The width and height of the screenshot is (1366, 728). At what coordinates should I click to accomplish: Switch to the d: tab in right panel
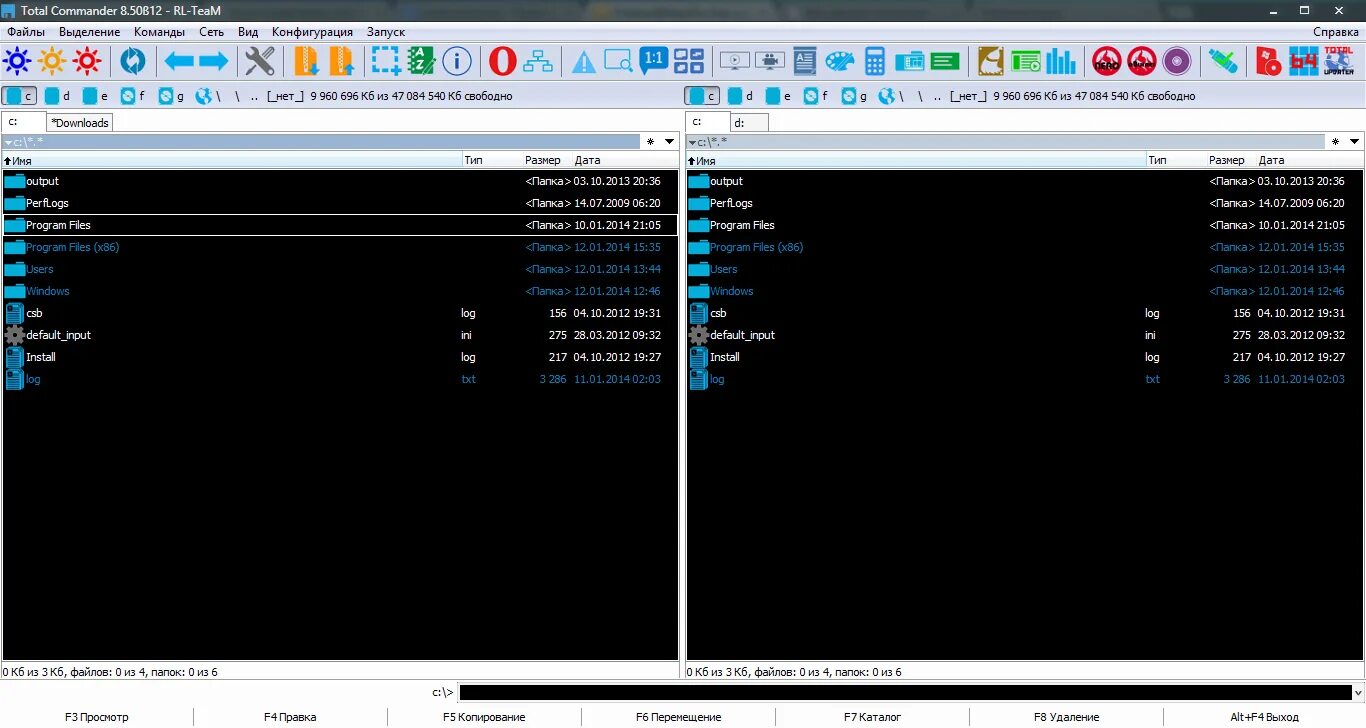click(750, 123)
